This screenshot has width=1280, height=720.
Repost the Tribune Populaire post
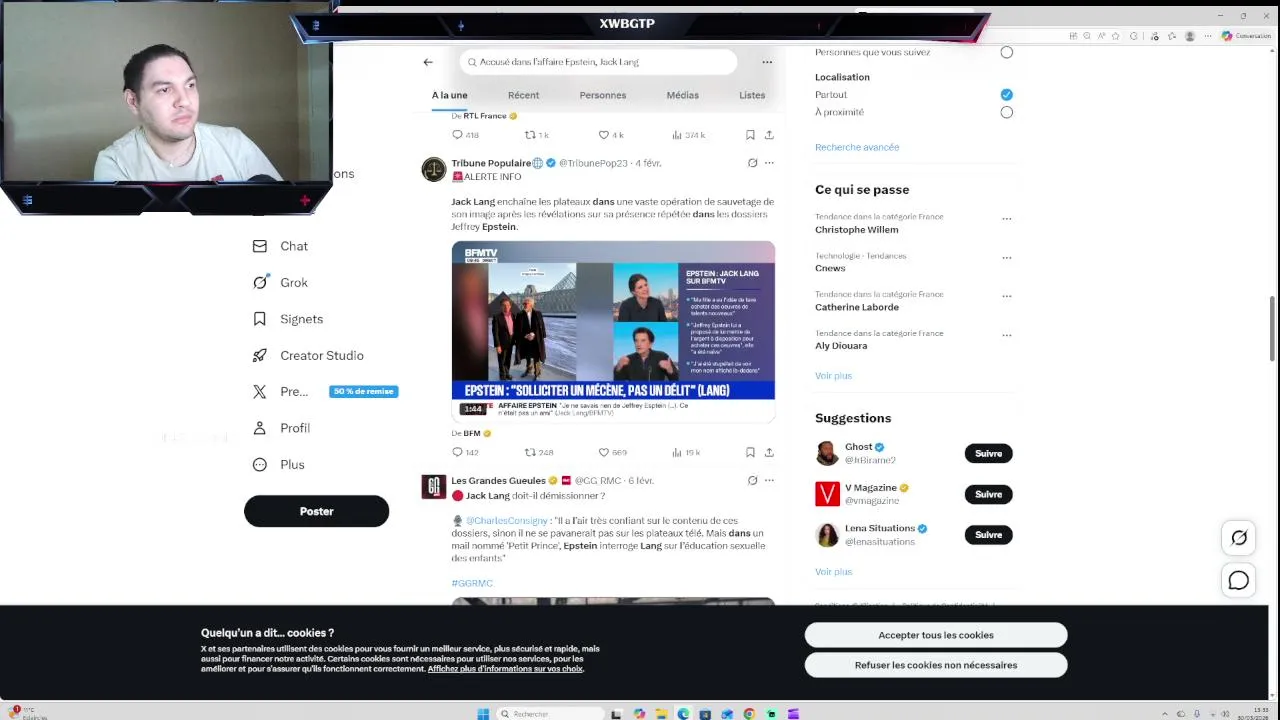coord(538,452)
